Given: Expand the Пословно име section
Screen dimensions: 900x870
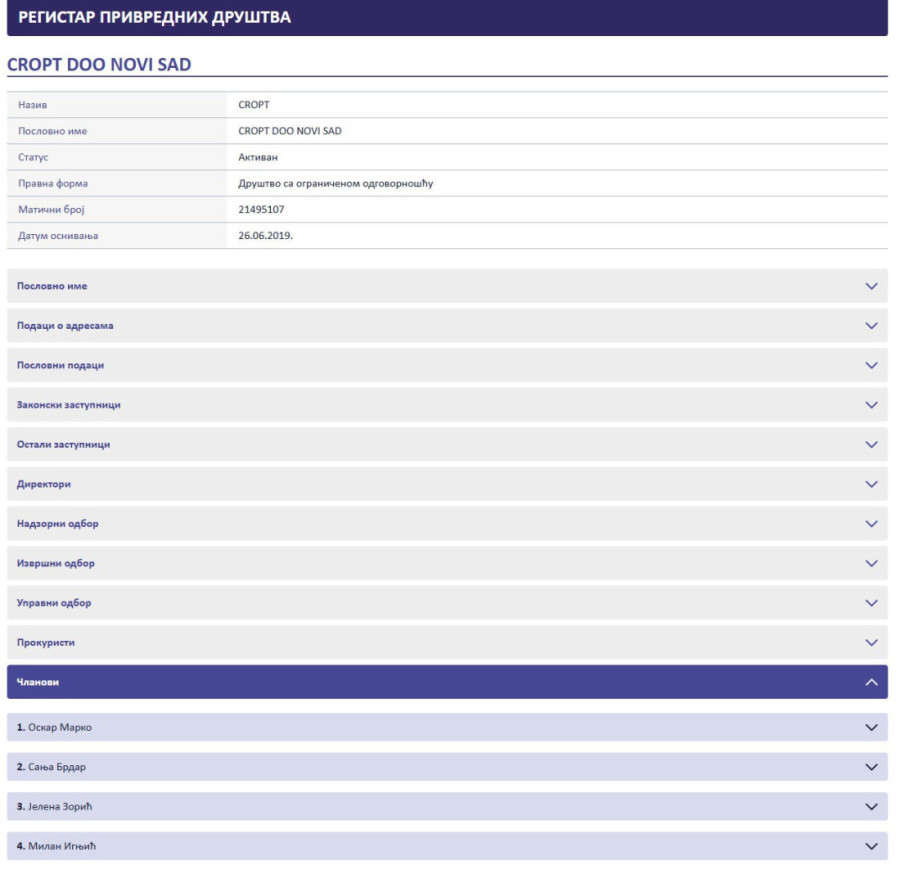Looking at the screenshot, I should click(446, 286).
